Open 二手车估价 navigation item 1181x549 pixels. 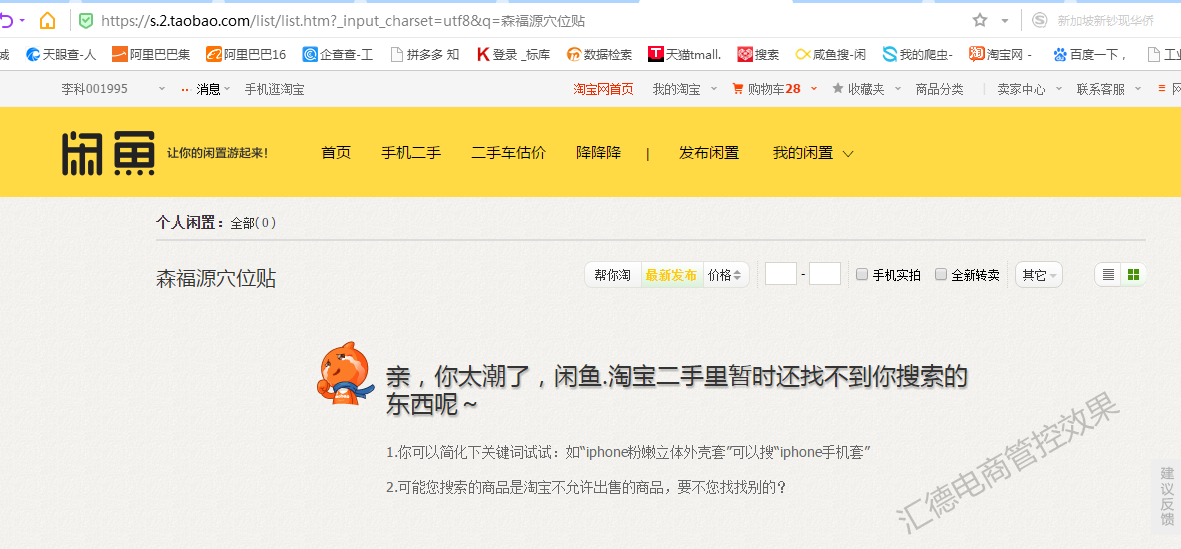(x=508, y=153)
